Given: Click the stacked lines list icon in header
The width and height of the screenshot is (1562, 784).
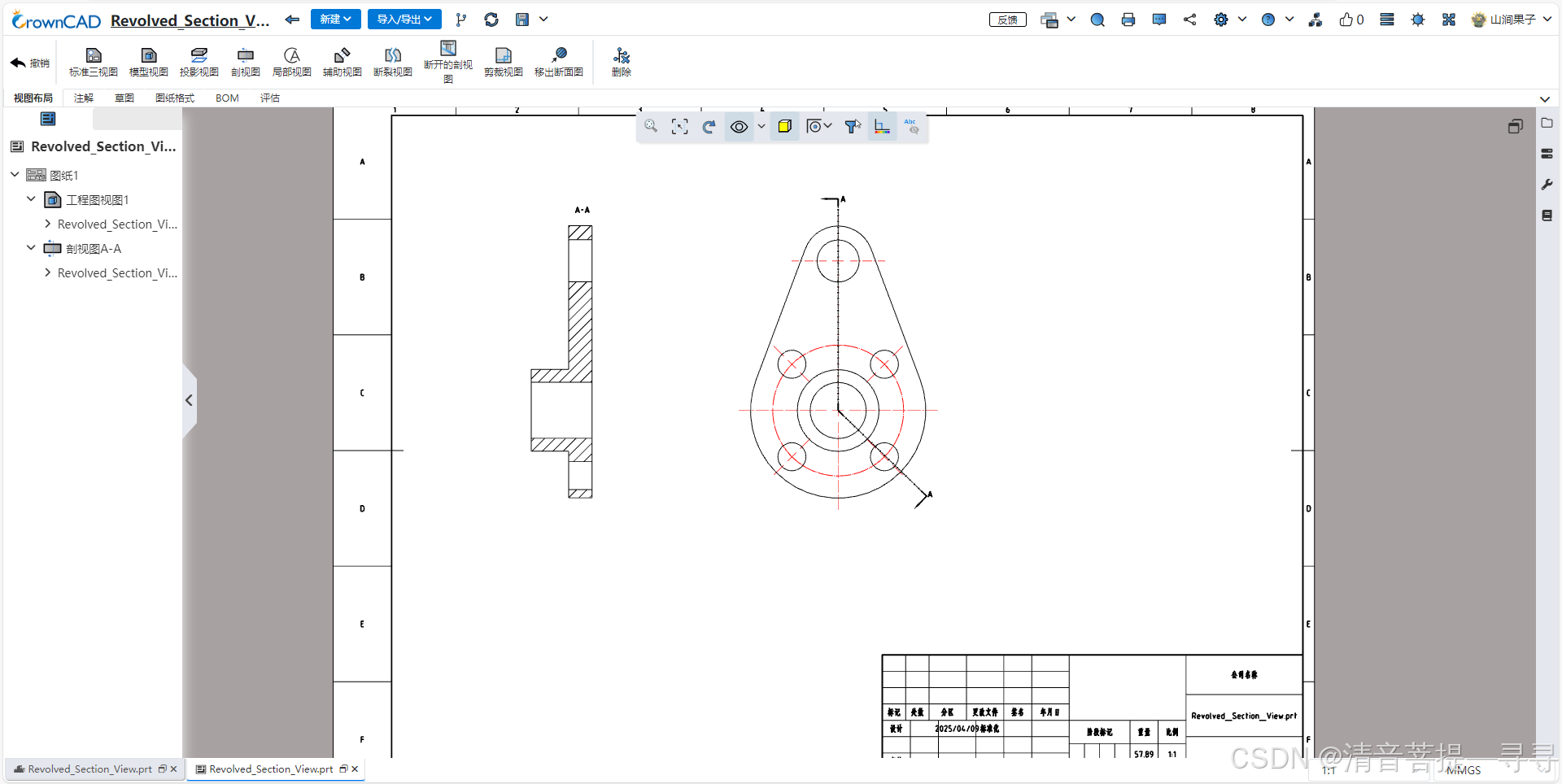Looking at the screenshot, I should (x=1387, y=20).
